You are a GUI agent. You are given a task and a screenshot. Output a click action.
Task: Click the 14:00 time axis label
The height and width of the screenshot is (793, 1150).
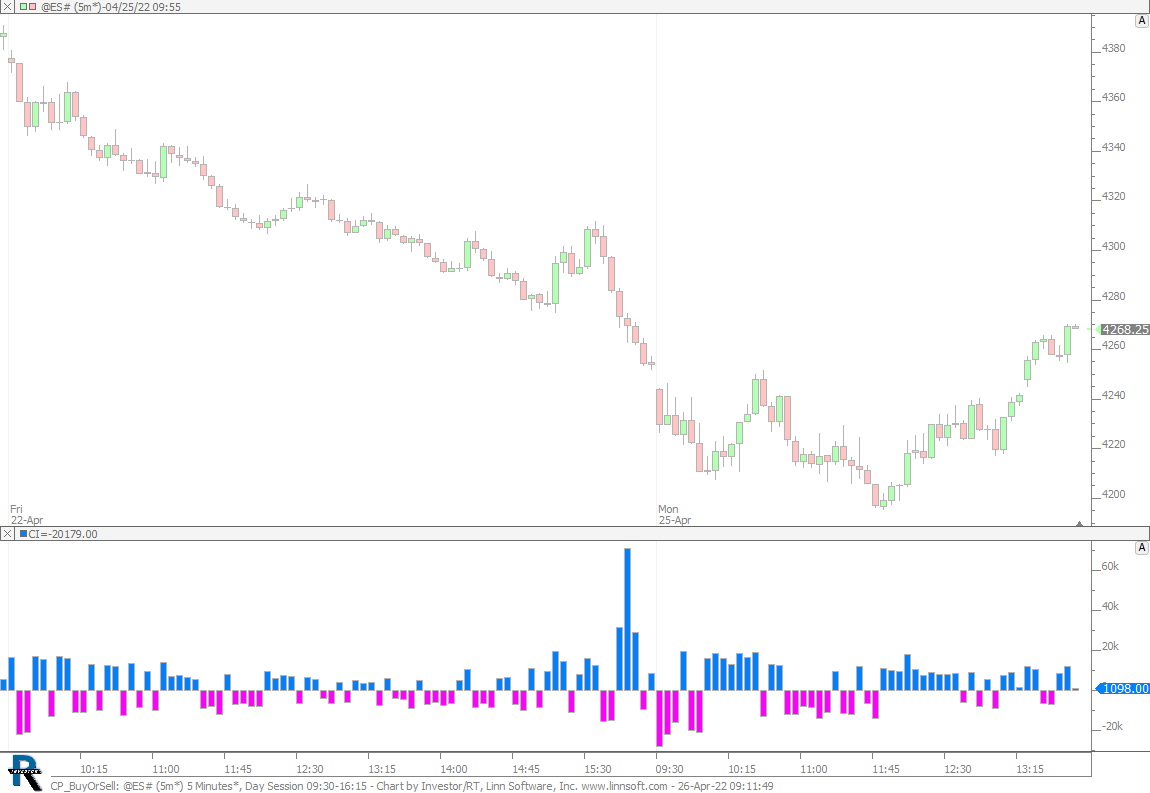tap(453, 769)
